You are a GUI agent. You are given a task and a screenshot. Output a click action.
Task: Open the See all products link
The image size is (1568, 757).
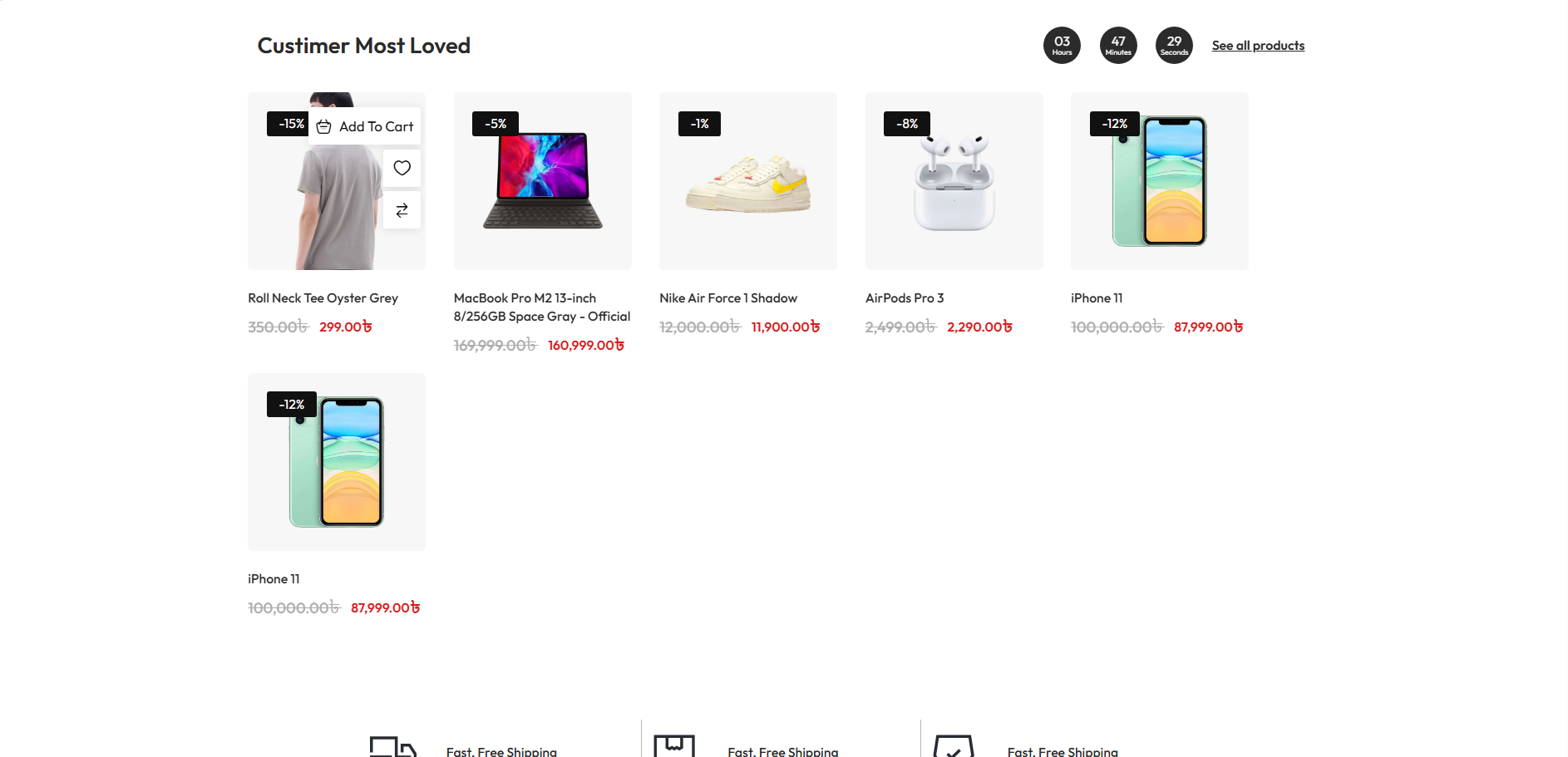pyautogui.click(x=1258, y=46)
